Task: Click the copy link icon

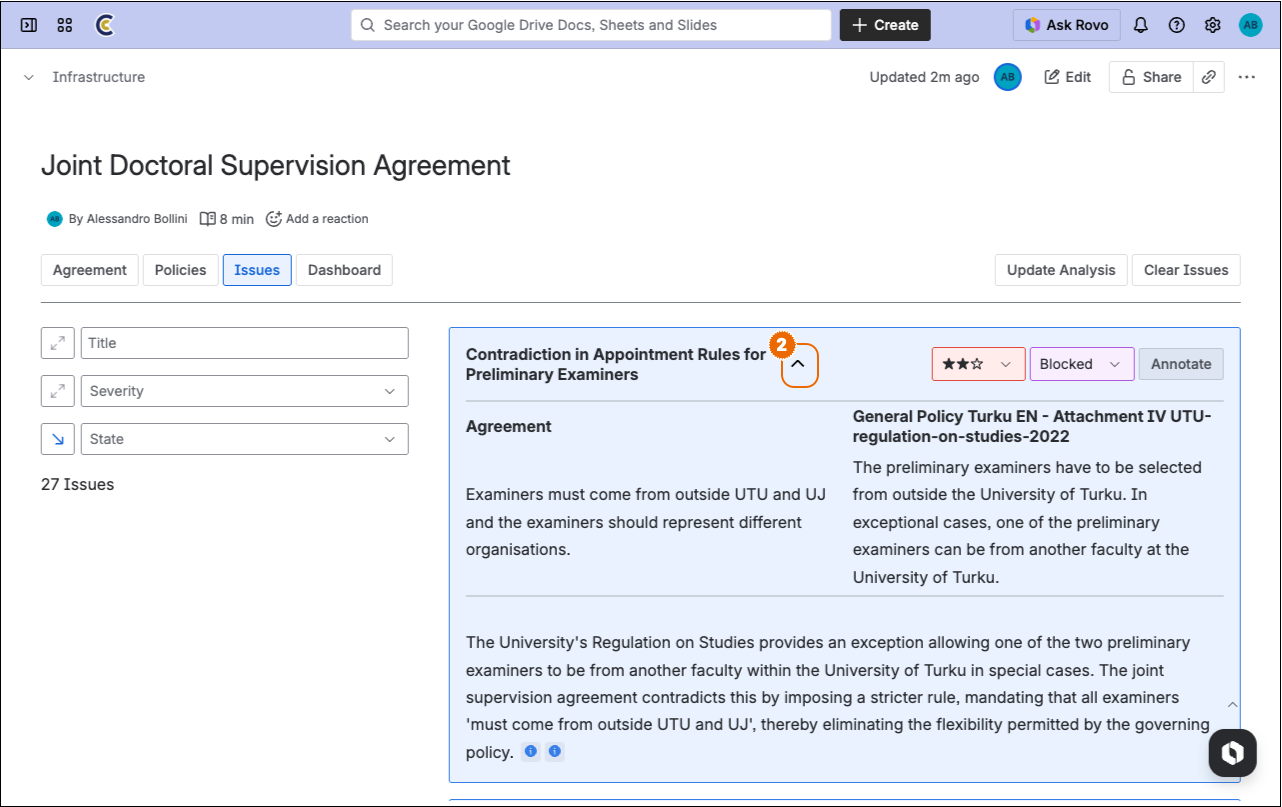Action: point(1209,77)
